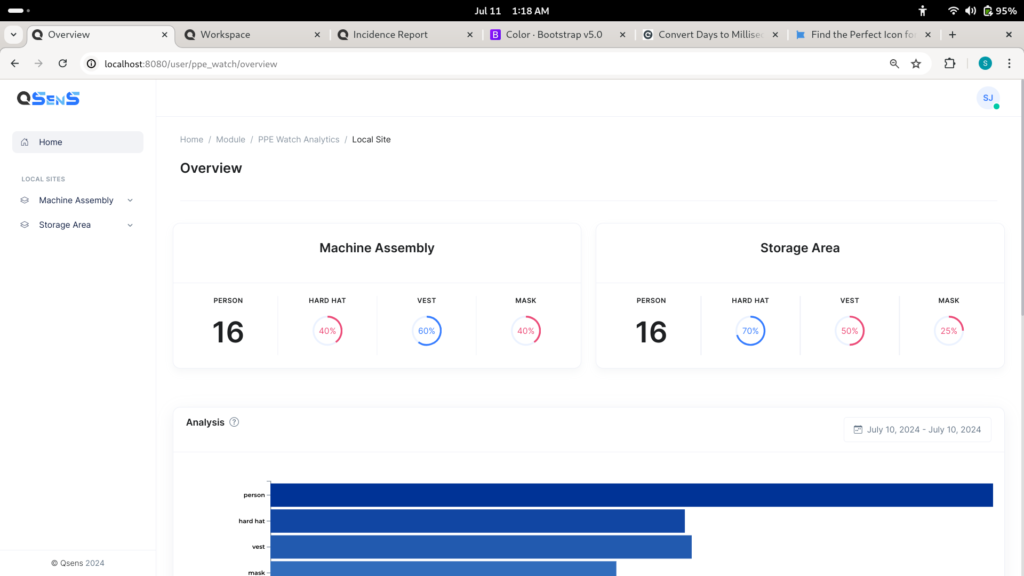This screenshot has width=1024, height=576.
Task: Switch to the Workspace tab
Action: pyautogui.click(x=252, y=35)
